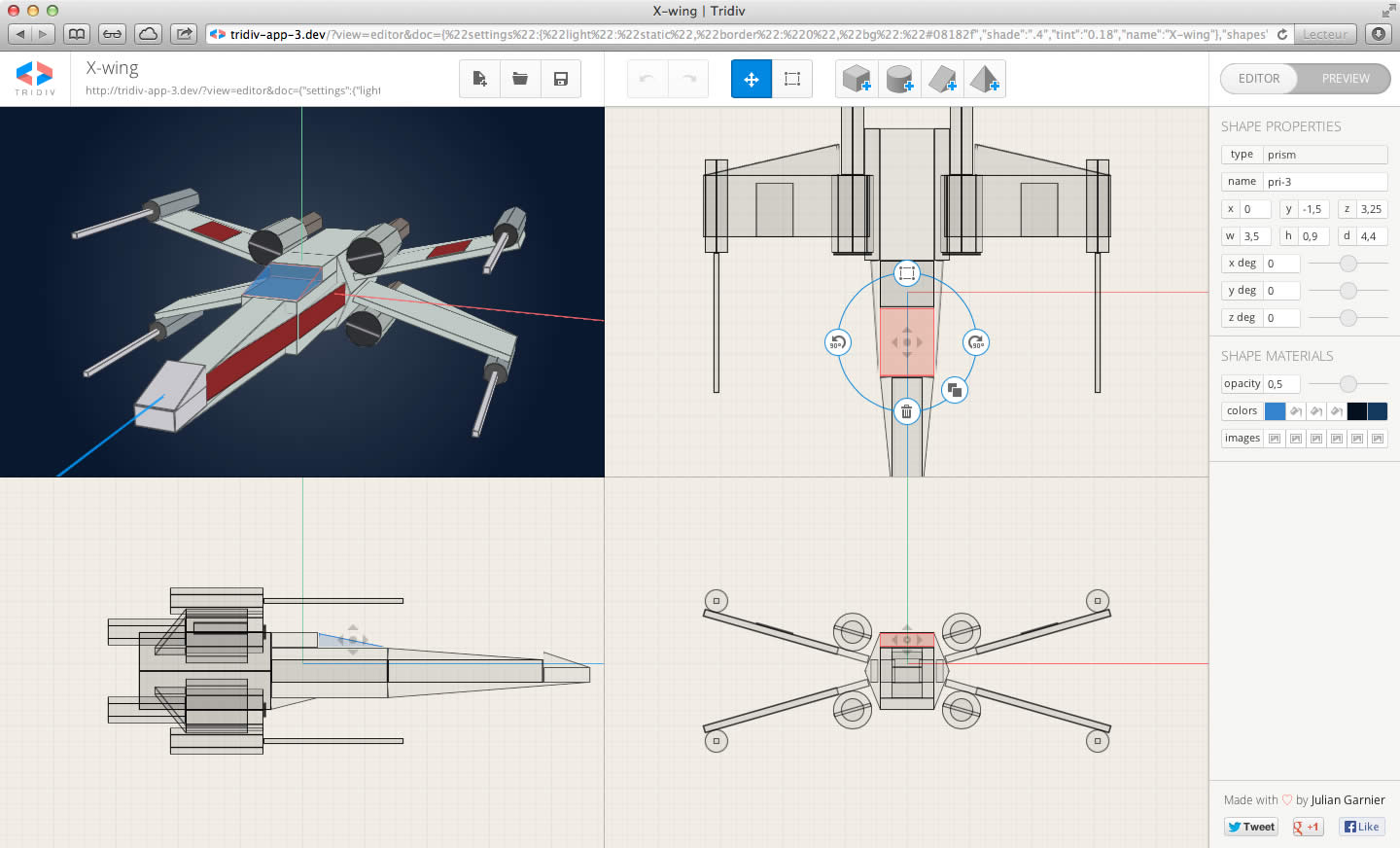Delete the selected prism via the trash icon
1400x848 pixels.
(x=906, y=411)
